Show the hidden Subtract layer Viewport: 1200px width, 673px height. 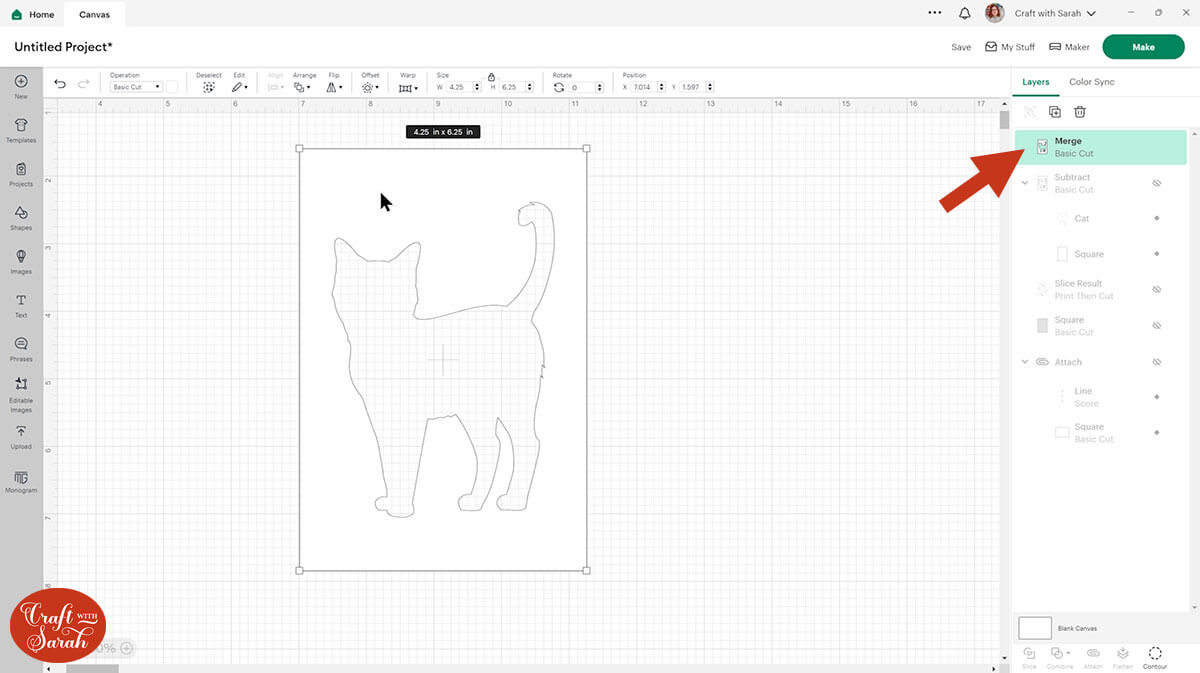tap(1156, 183)
